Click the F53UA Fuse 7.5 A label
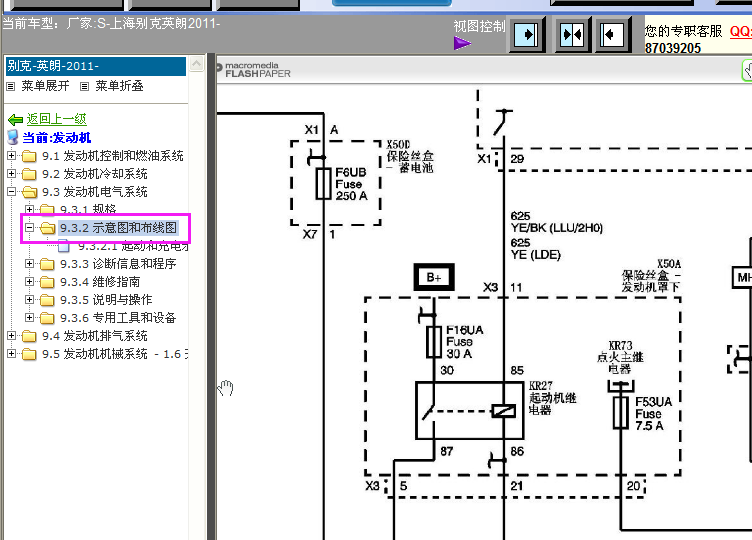The width and height of the screenshot is (752, 540). [x=653, y=414]
